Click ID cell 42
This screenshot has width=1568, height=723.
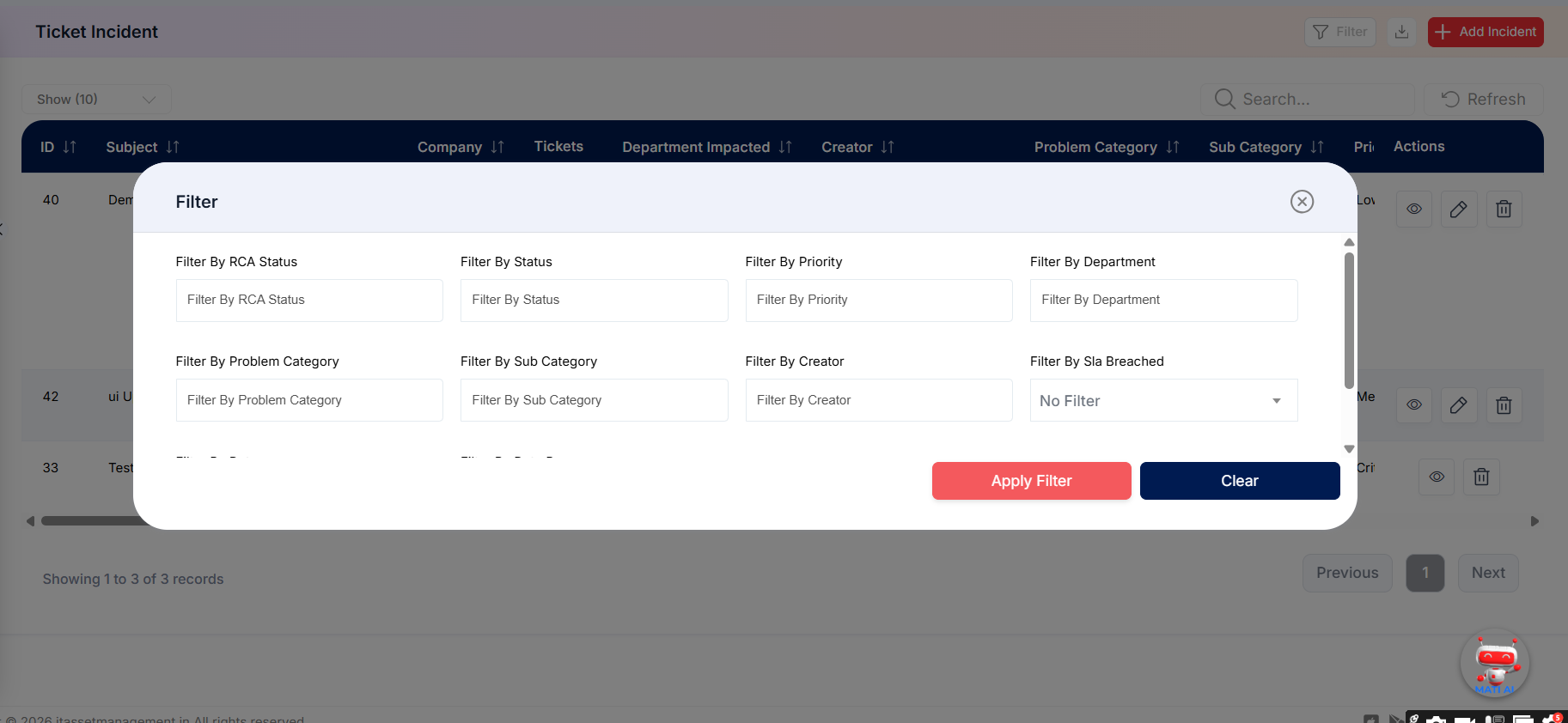[x=51, y=397]
